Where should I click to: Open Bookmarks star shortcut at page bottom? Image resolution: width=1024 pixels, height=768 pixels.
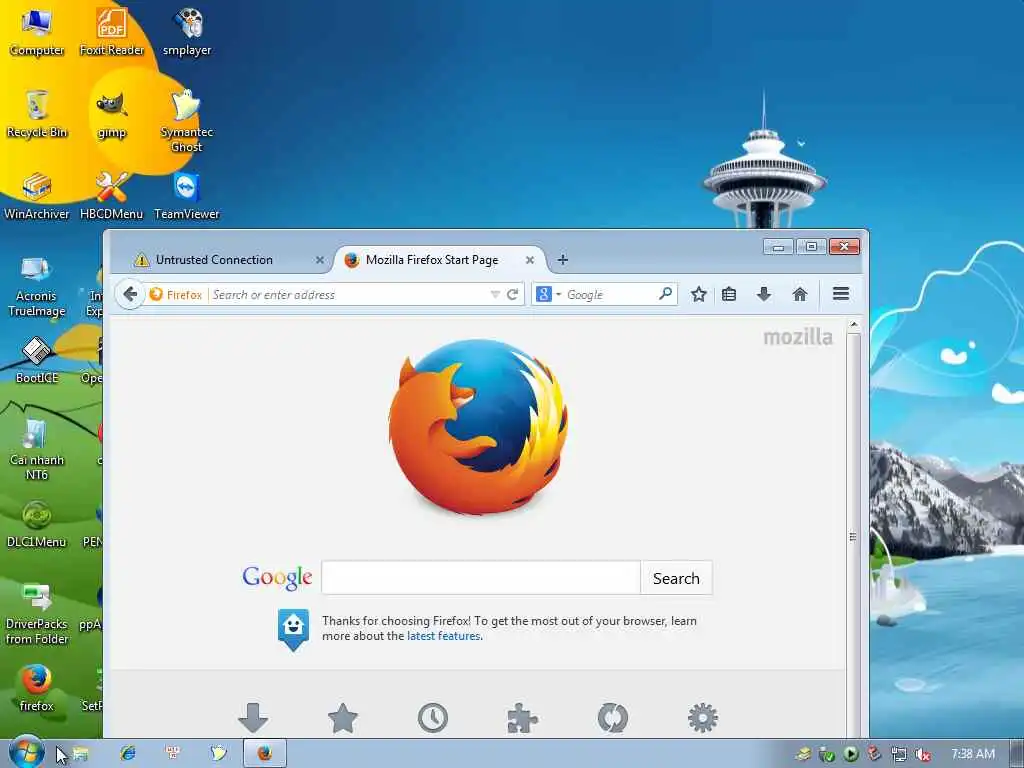(342, 718)
